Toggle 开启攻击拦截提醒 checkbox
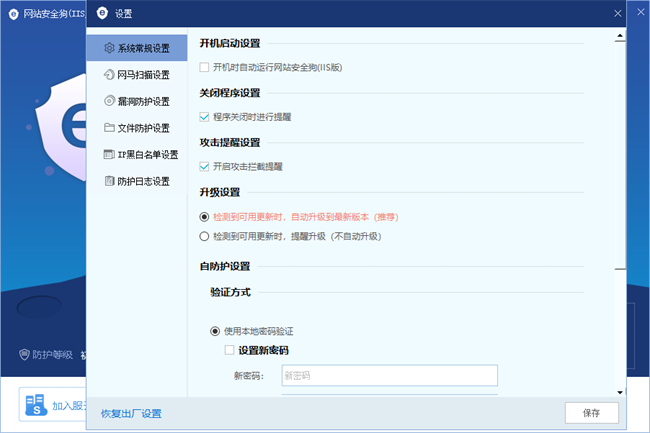Screen dimensions: 650x433 [204, 166]
